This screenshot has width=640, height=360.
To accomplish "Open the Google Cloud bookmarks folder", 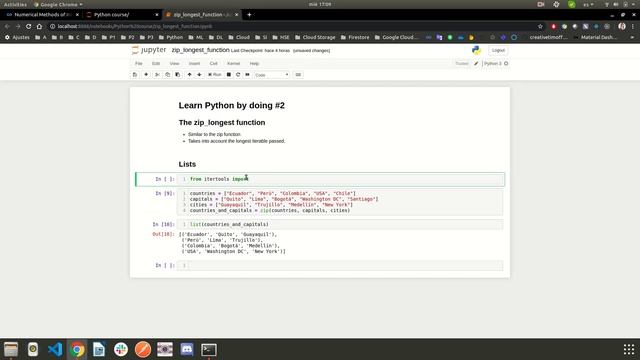I will (396, 37).
